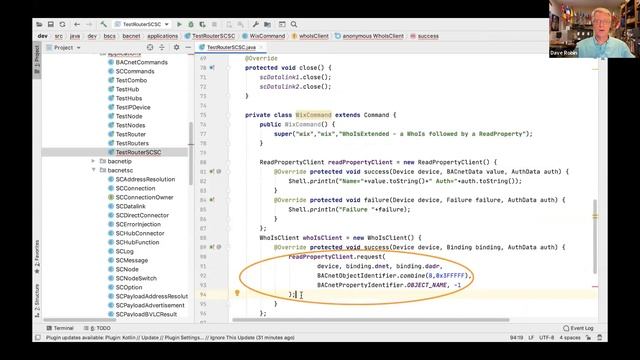Select the TestRouterSCSC.java editor tab

pyautogui.click(x=231, y=47)
